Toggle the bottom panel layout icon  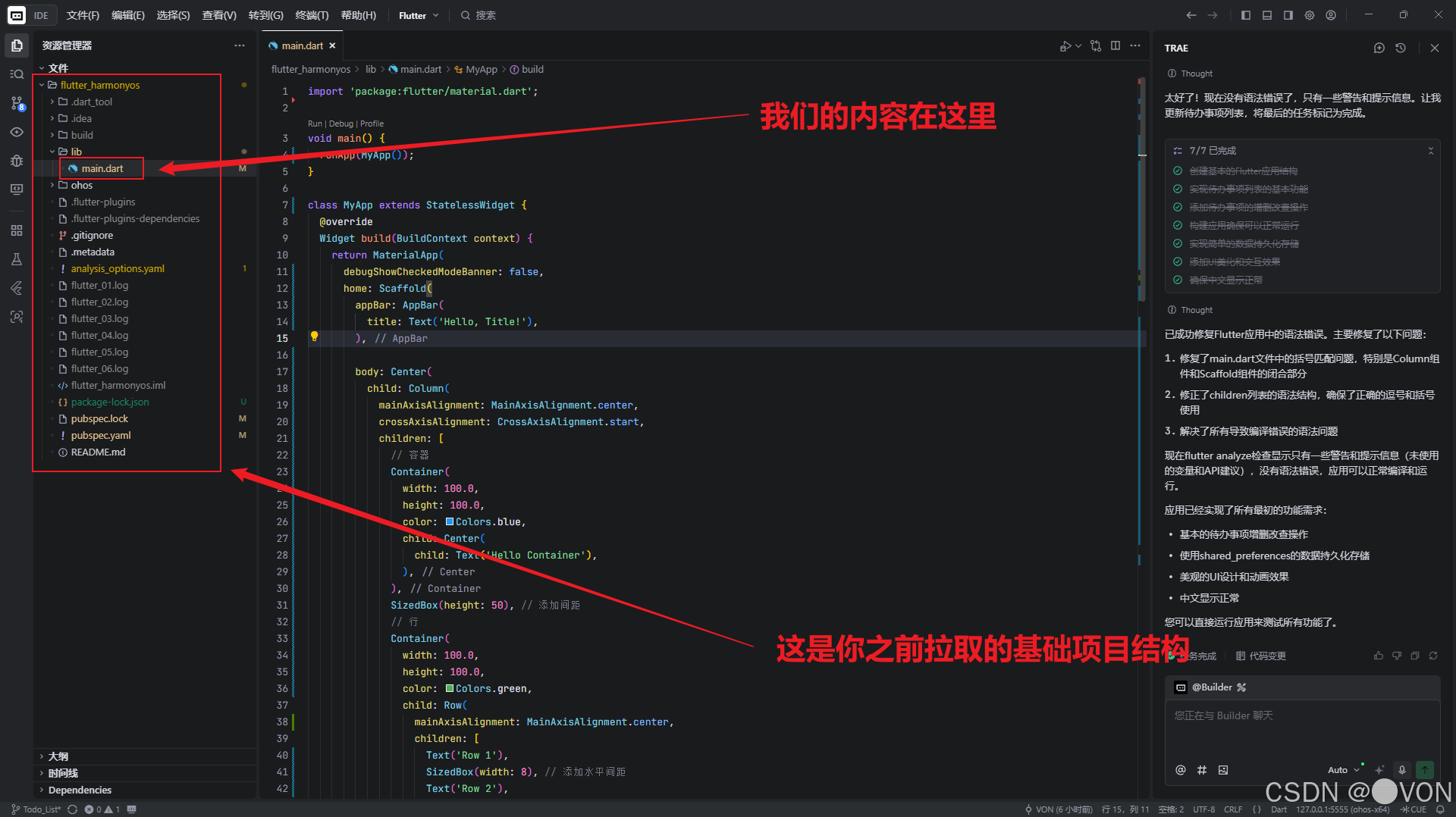tap(1267, 15)
